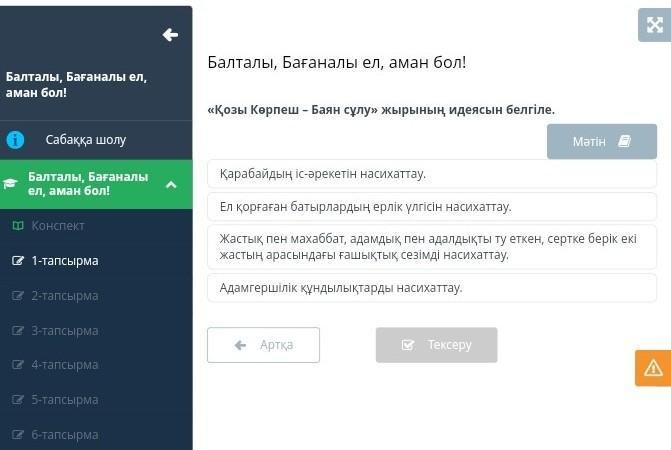Screen dimensions: 671x450
Task: Select answer Ел қорғаған батырлардың ерлік үлгісін
Action: click(x=431, y=207)
